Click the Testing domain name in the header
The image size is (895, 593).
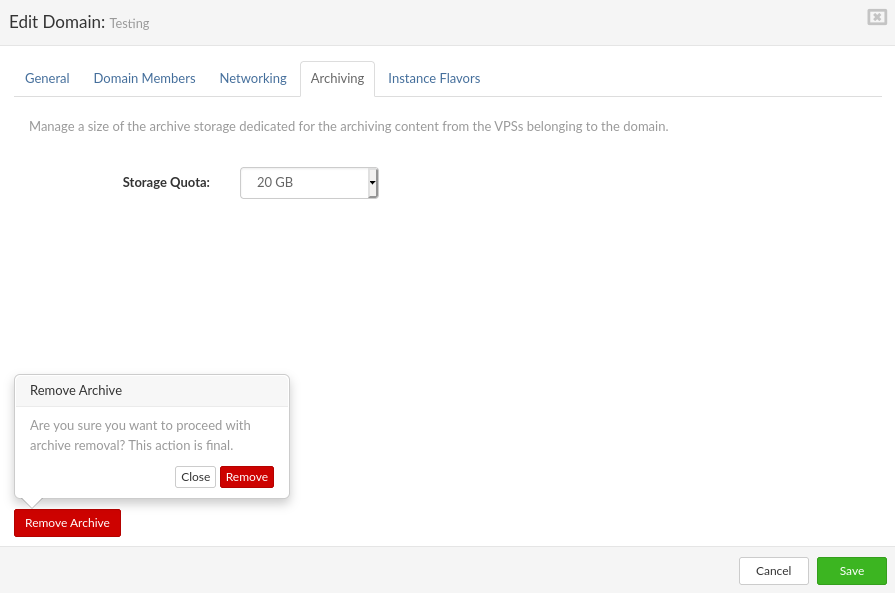129,23
